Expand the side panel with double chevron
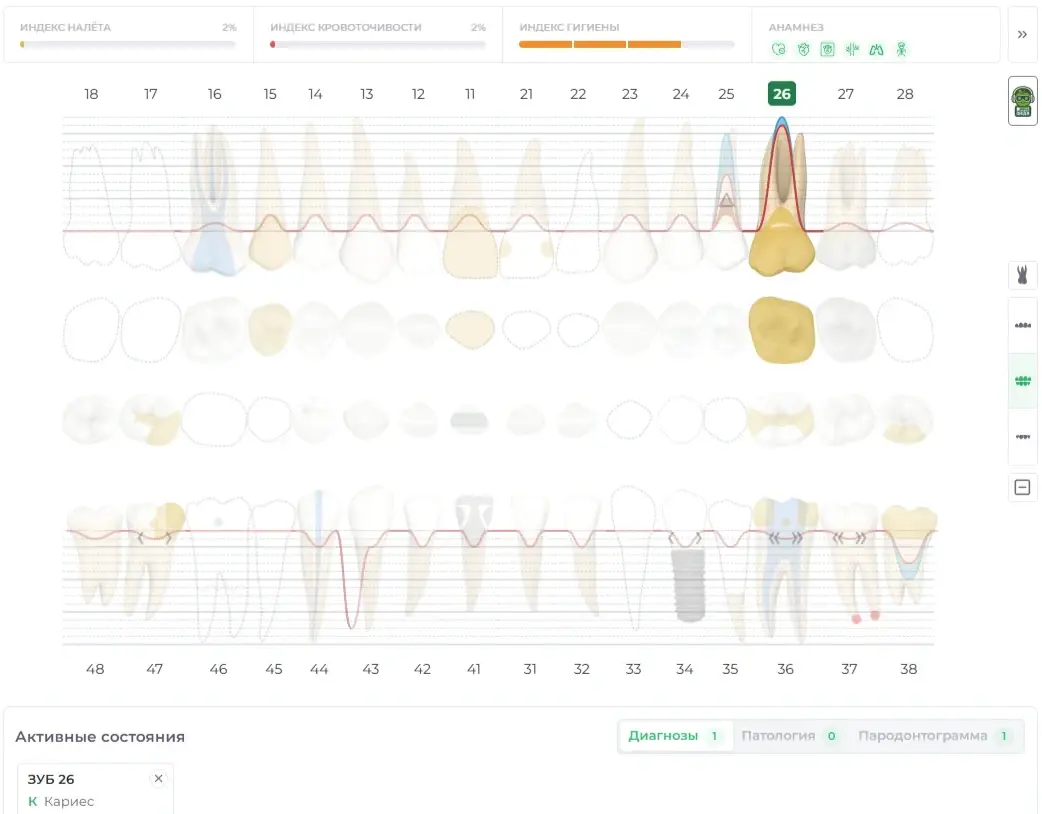Screen dimensions: 1042x814 click(x=1023, y=35)
